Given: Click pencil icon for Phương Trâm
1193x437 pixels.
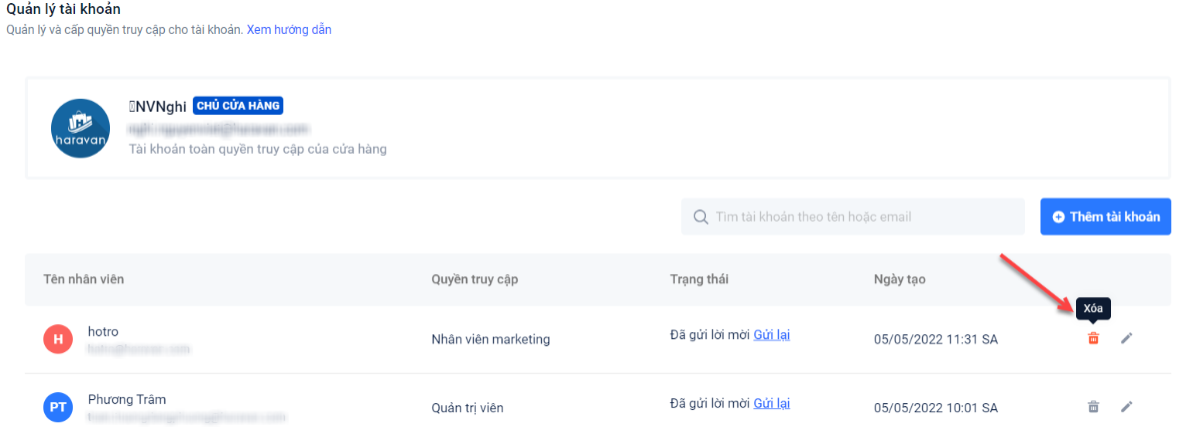Looking at the screenshot, I should pos(1127,407).
